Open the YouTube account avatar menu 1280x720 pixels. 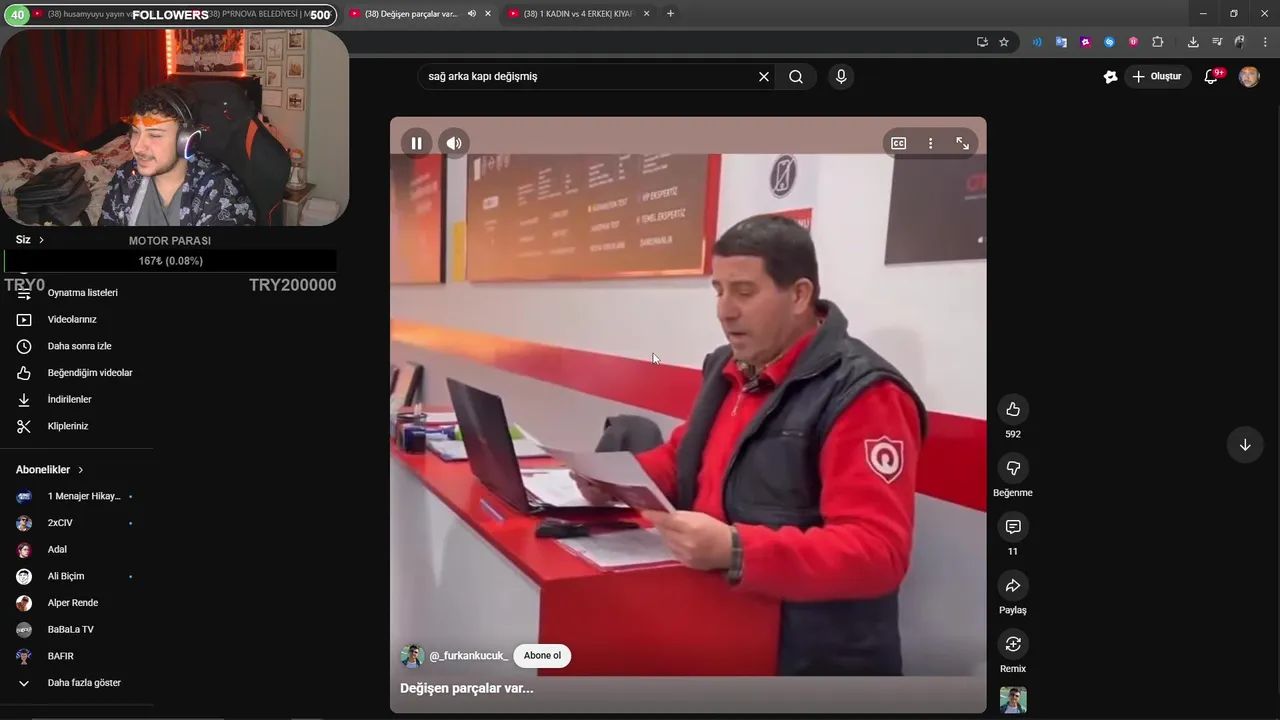tap(1249, 76)
